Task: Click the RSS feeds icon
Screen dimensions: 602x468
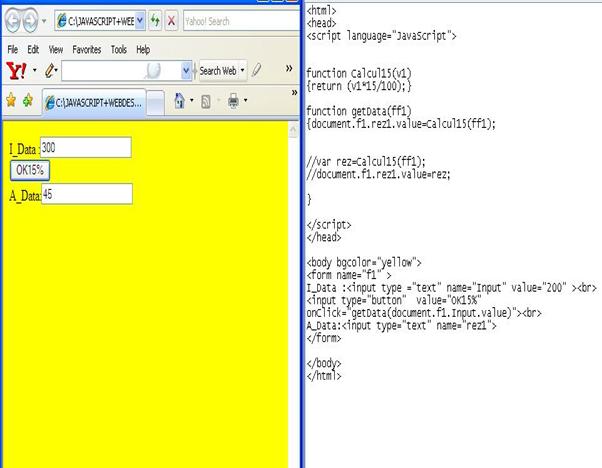Action: [206, 102]
